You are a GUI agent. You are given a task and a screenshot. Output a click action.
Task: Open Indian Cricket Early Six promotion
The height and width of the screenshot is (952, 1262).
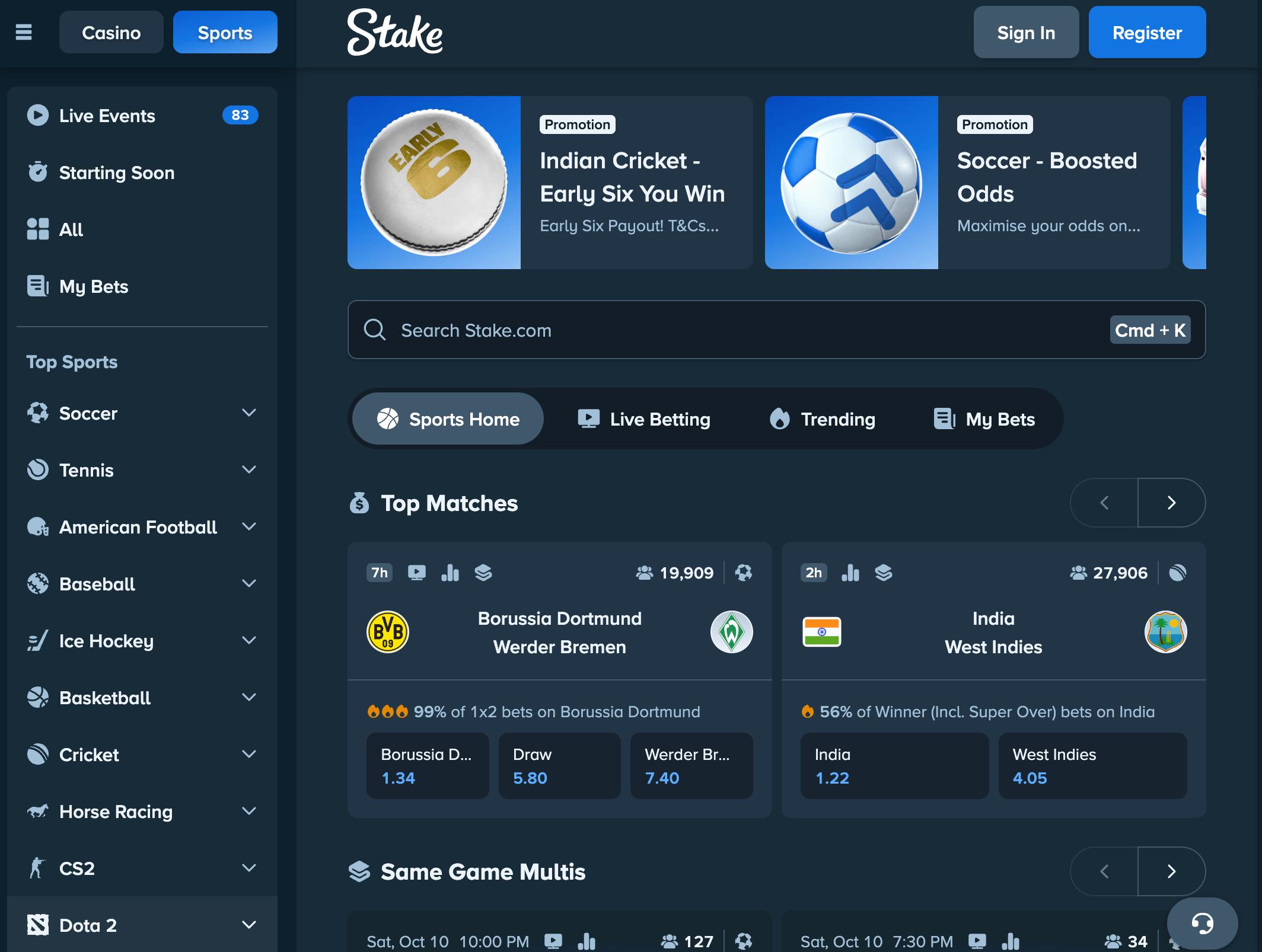[x=550, y=183]
